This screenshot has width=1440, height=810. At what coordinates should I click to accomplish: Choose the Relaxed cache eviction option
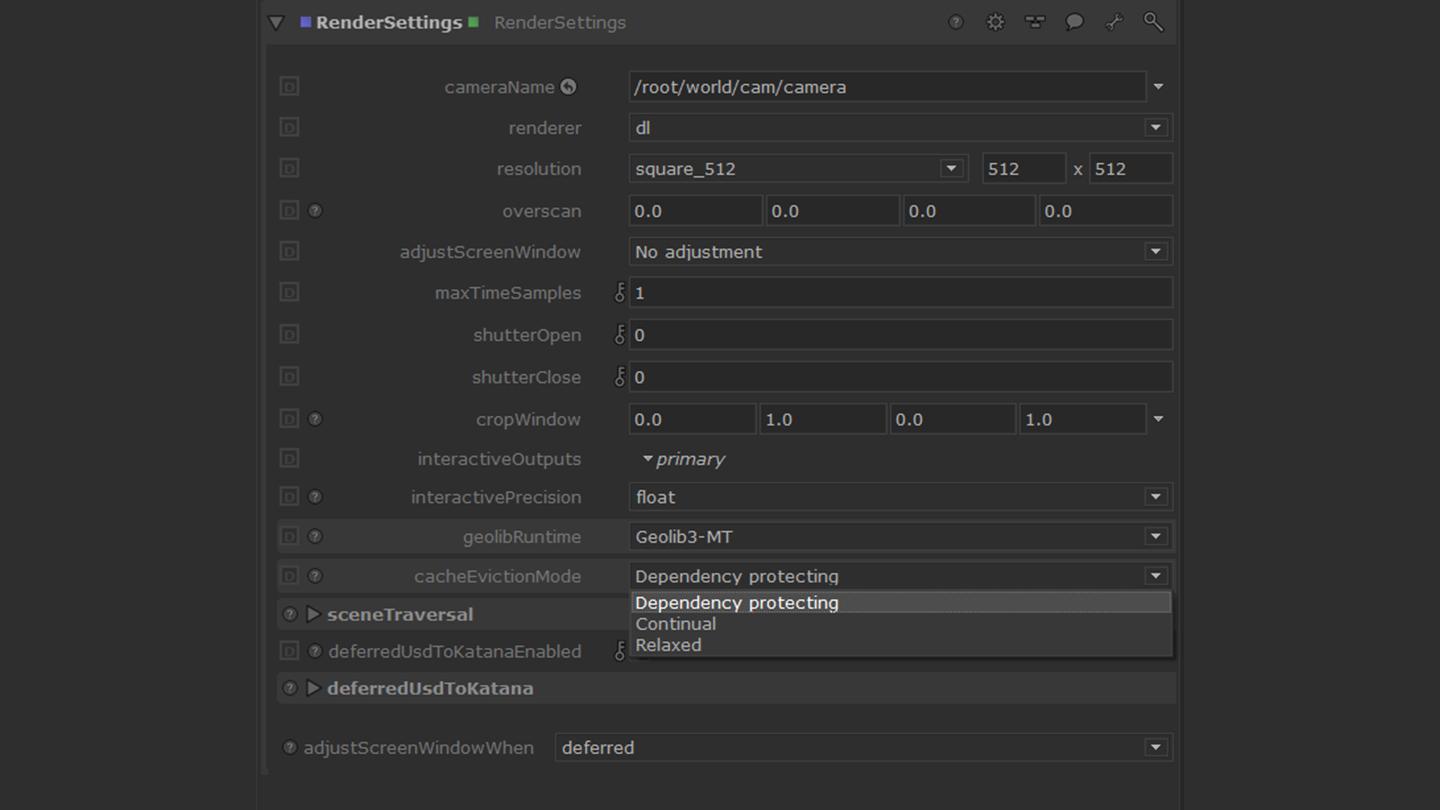point(668,645)
